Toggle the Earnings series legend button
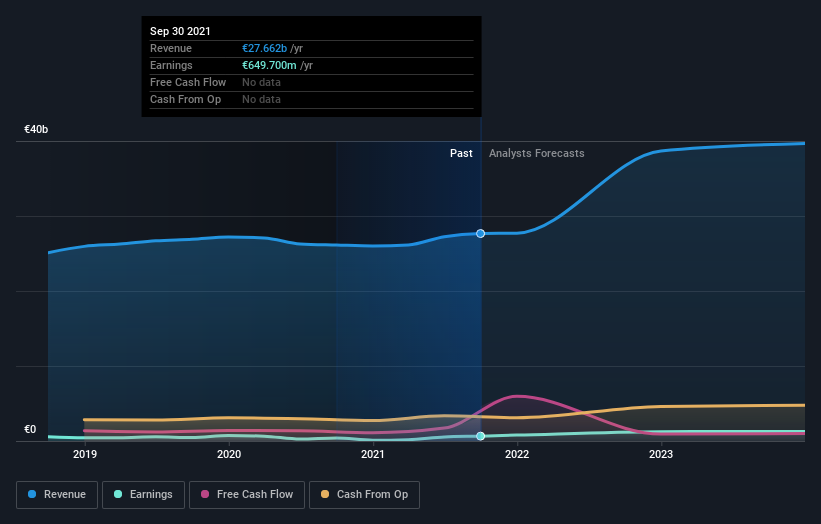 click(x=143, y=495)
